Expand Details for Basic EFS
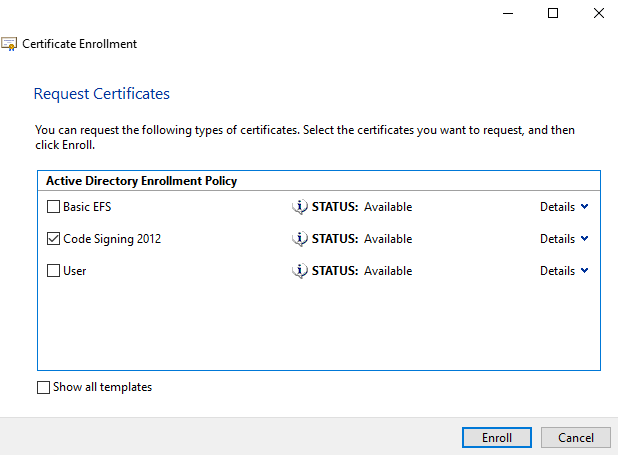 pos(564,207)
